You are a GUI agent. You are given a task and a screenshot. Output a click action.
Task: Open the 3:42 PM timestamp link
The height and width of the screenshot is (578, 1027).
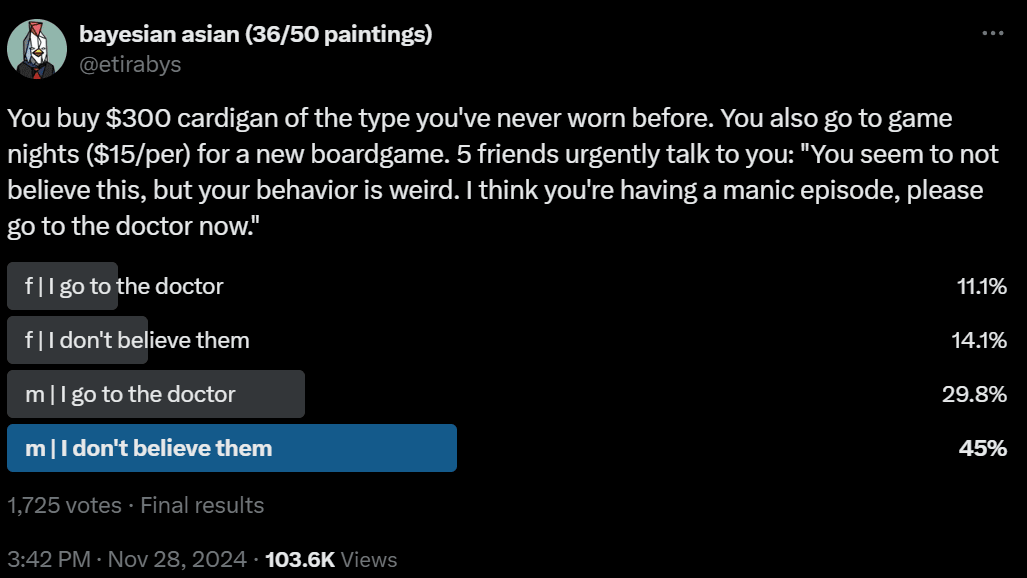(48, 560)
